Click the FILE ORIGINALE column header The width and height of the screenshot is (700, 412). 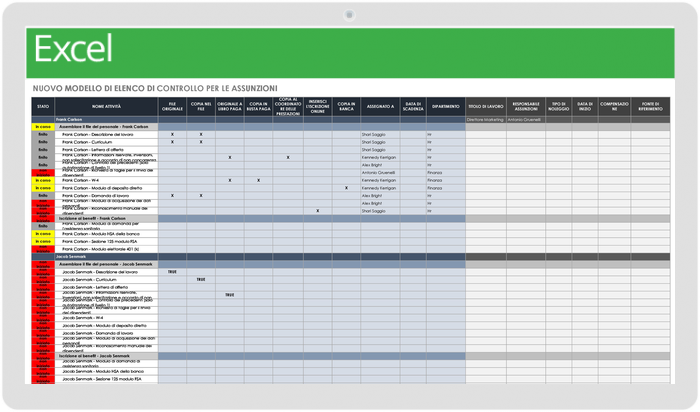172,107
